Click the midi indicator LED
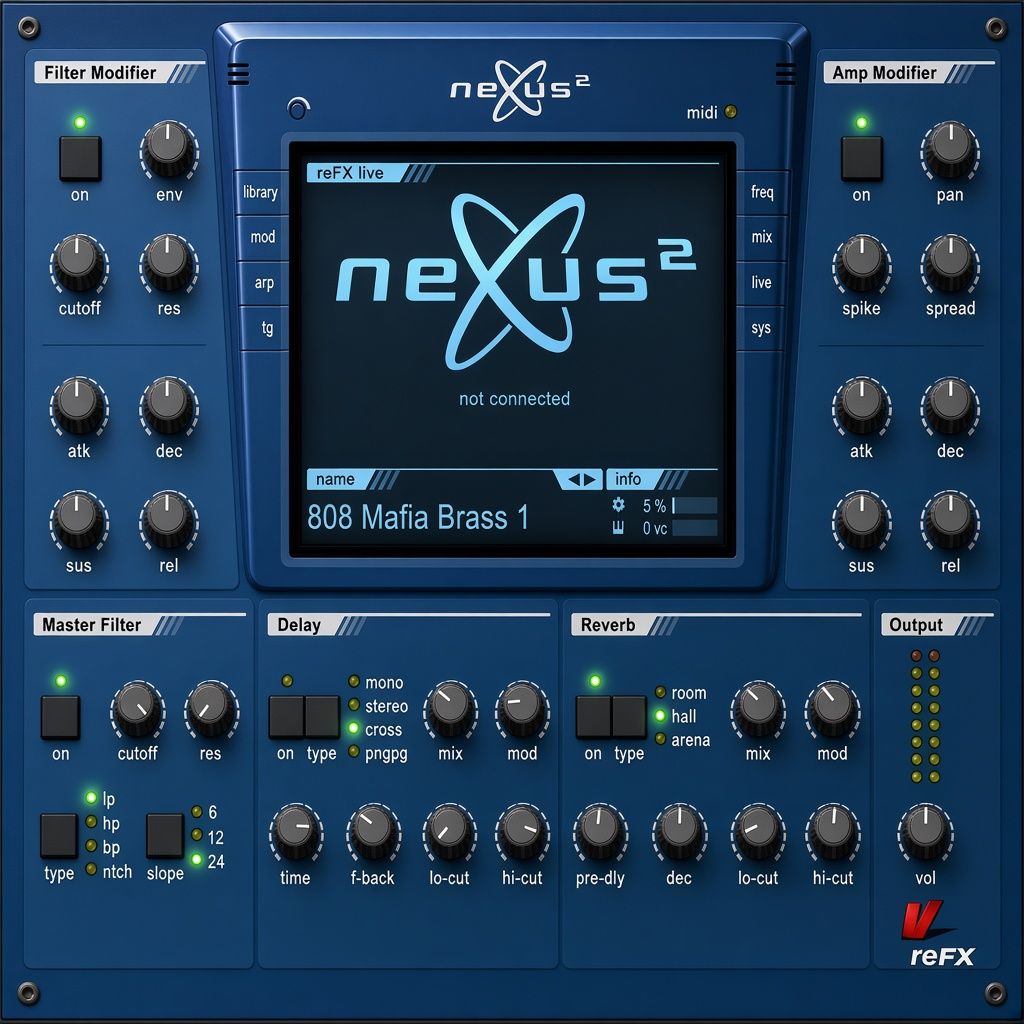 pos(731,112)
